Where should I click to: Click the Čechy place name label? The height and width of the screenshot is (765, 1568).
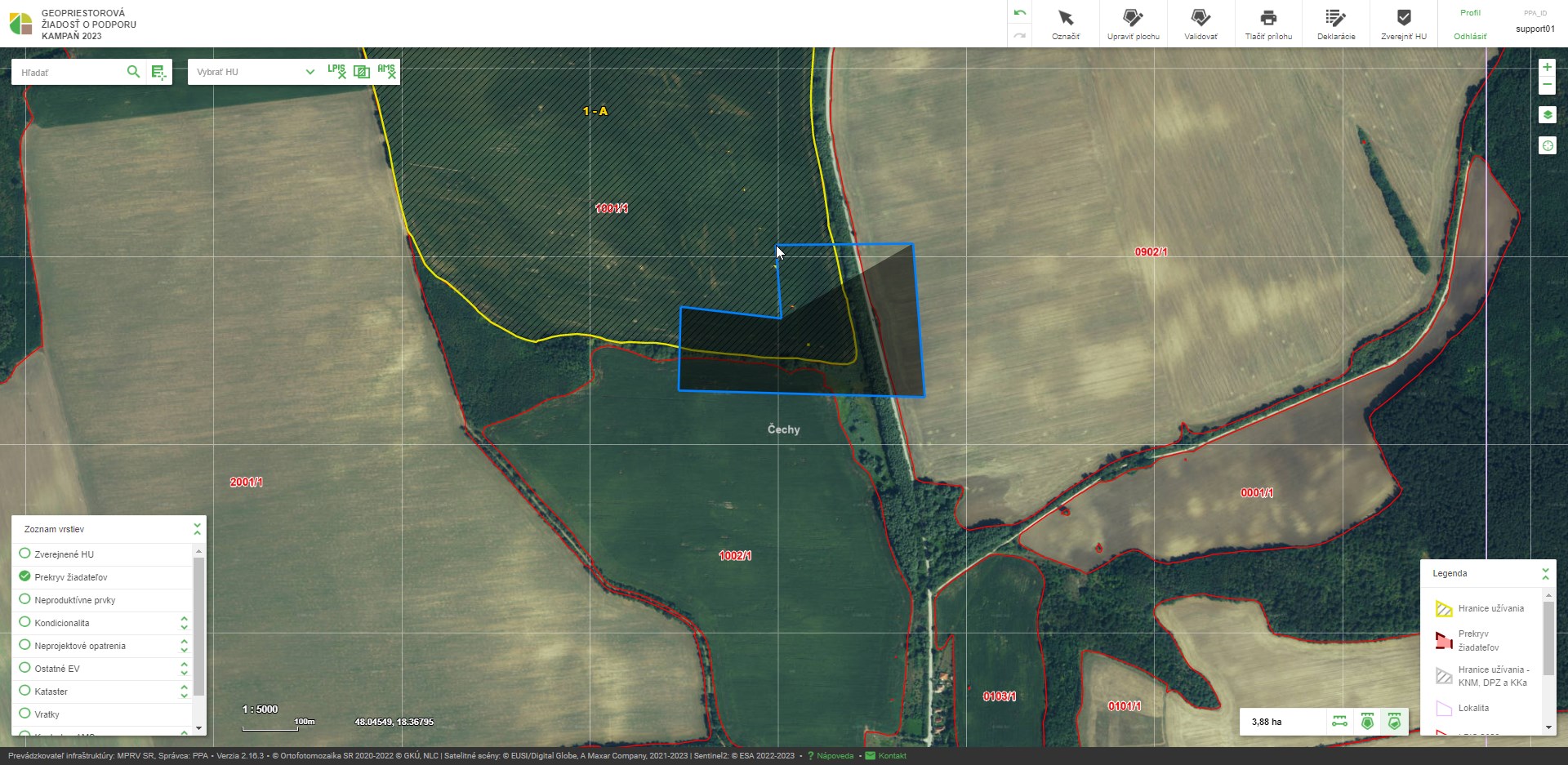click(784, 429)
